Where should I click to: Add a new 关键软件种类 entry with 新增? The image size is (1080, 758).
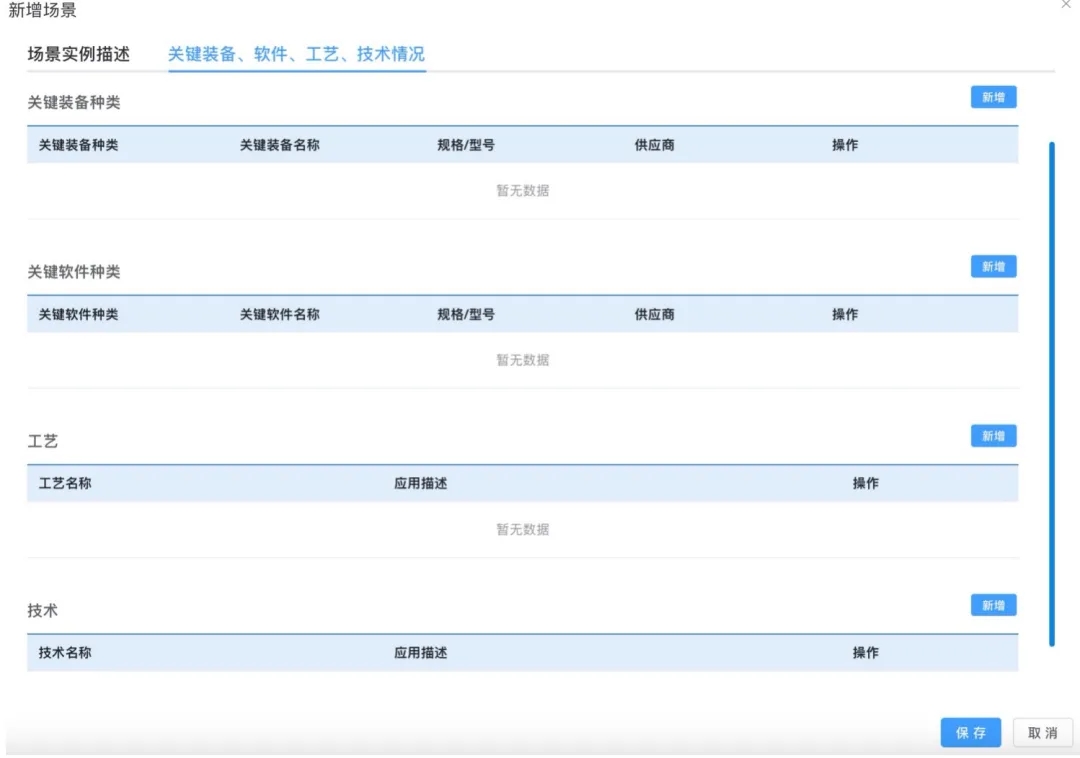click(993, 267)
